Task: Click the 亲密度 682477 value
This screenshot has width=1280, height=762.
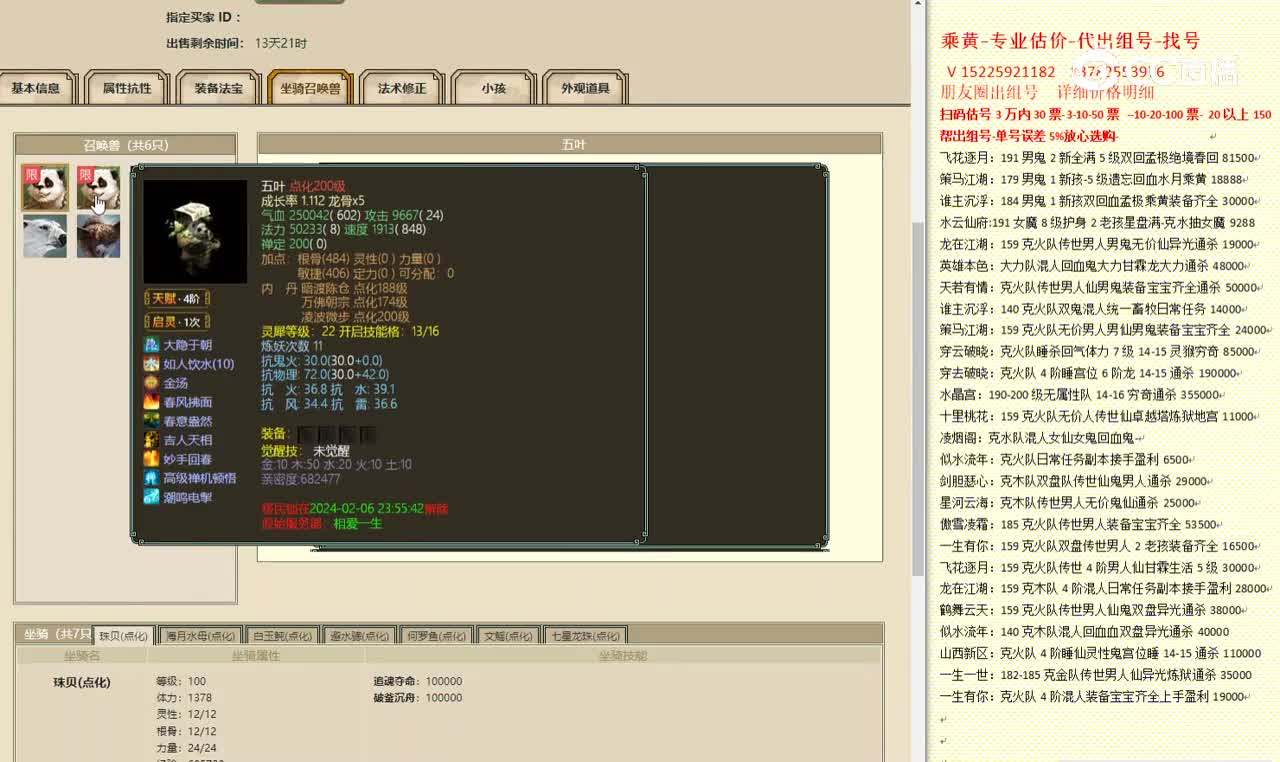Action: [x=301, y=479]
